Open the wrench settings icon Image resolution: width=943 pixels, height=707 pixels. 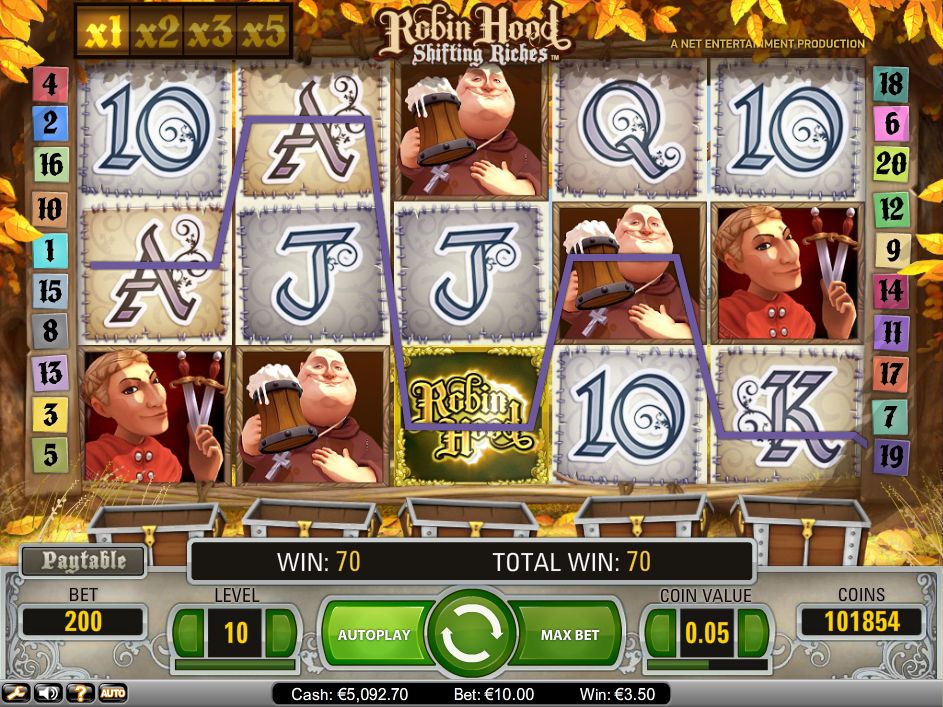click(16, 694)
